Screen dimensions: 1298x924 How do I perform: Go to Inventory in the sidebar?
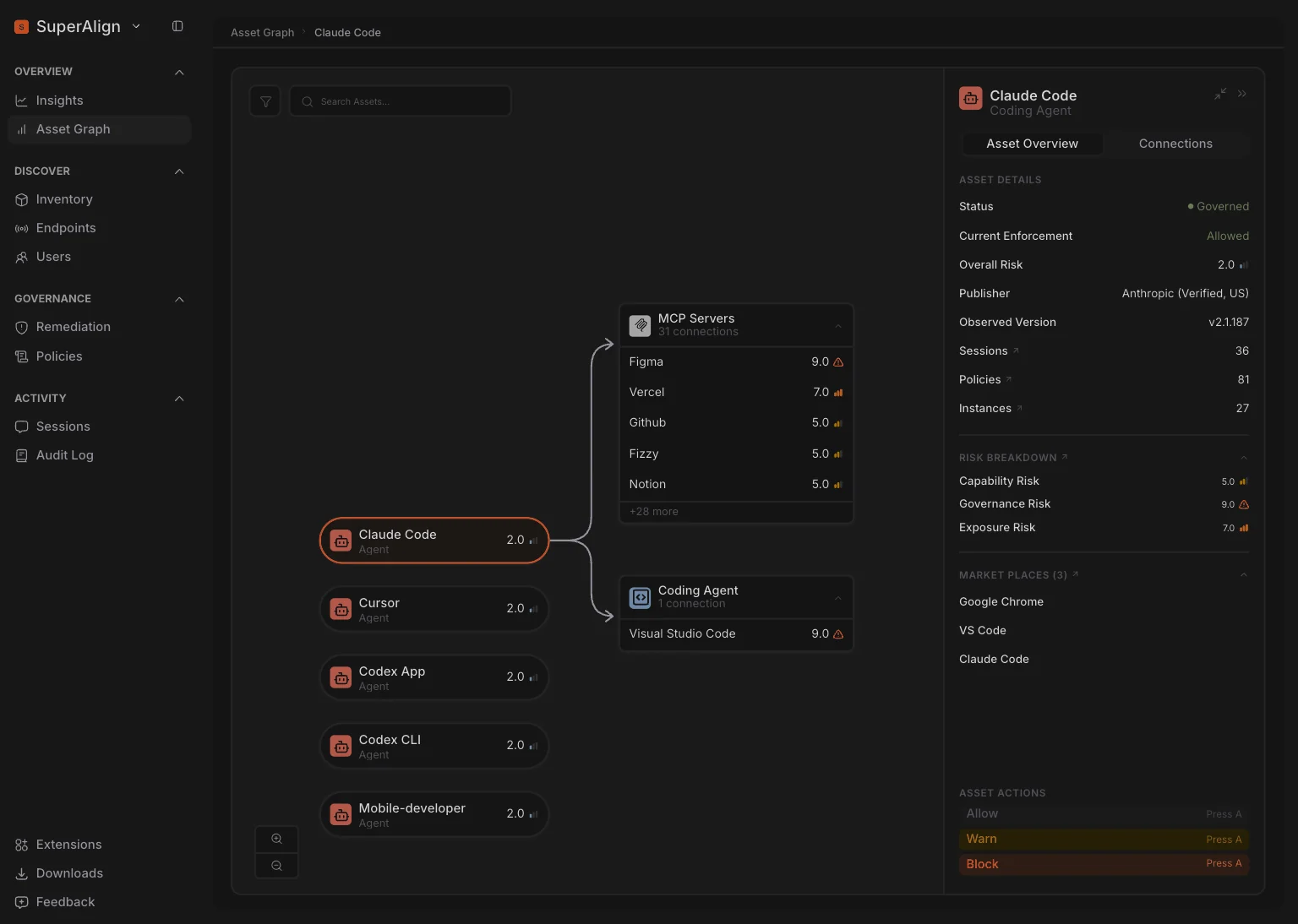(100, 199)
